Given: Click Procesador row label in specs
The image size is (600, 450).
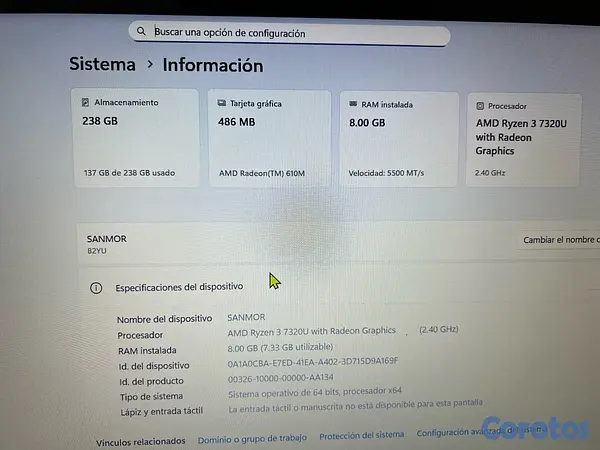Looking at the screenshot, I should coord(140,336).
